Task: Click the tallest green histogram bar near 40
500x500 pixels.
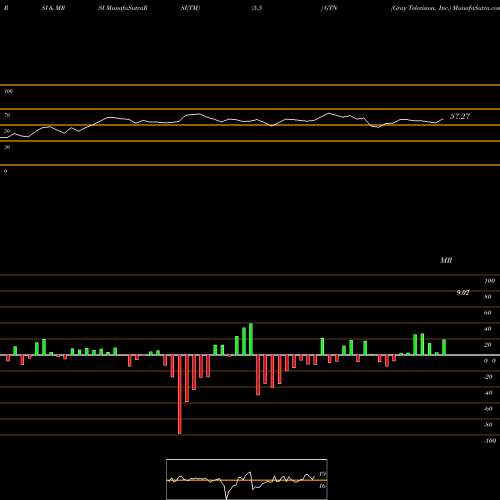Action: 251,339
